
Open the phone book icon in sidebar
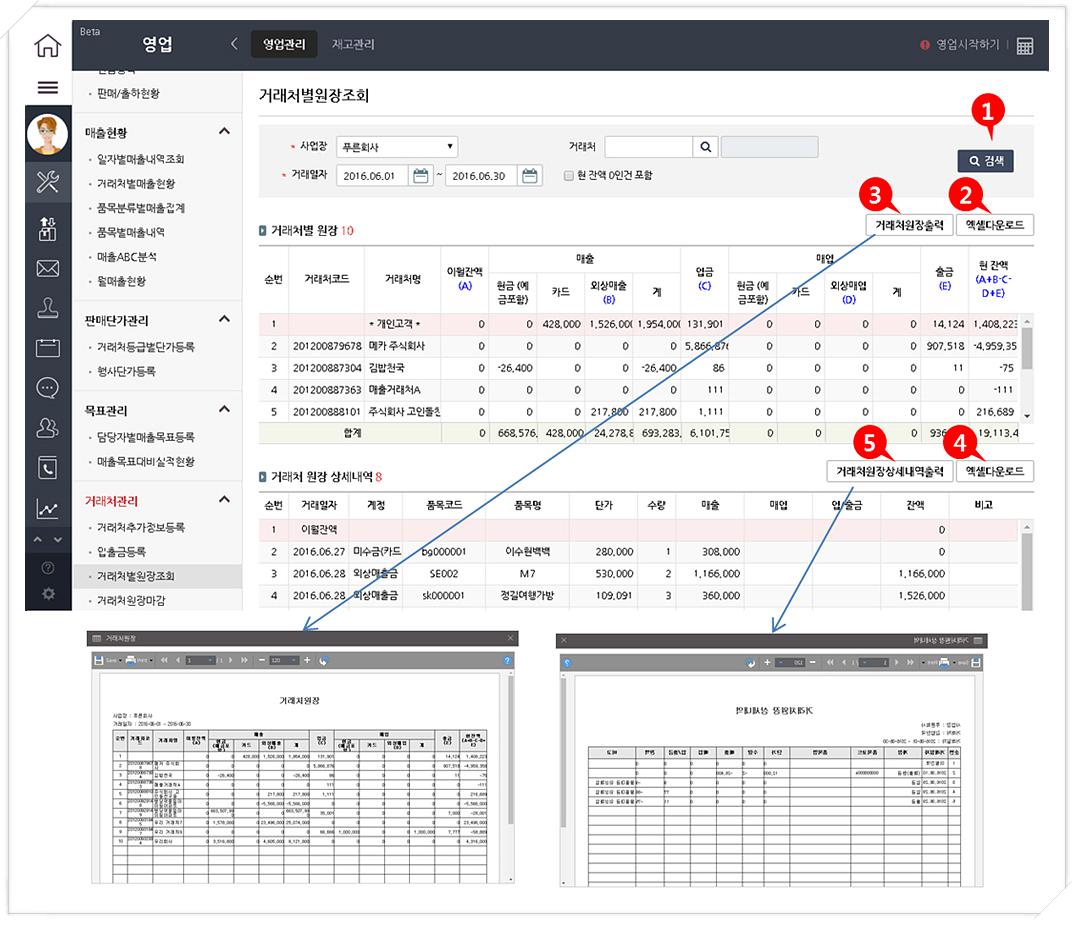point(47,468)
